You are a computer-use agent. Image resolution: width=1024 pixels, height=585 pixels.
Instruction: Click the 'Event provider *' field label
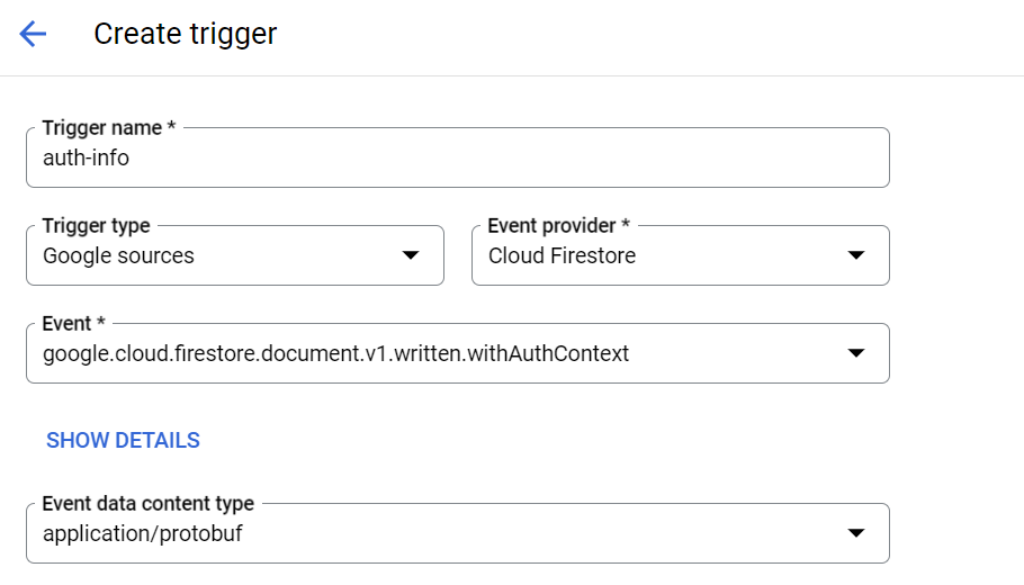point(560,226)
